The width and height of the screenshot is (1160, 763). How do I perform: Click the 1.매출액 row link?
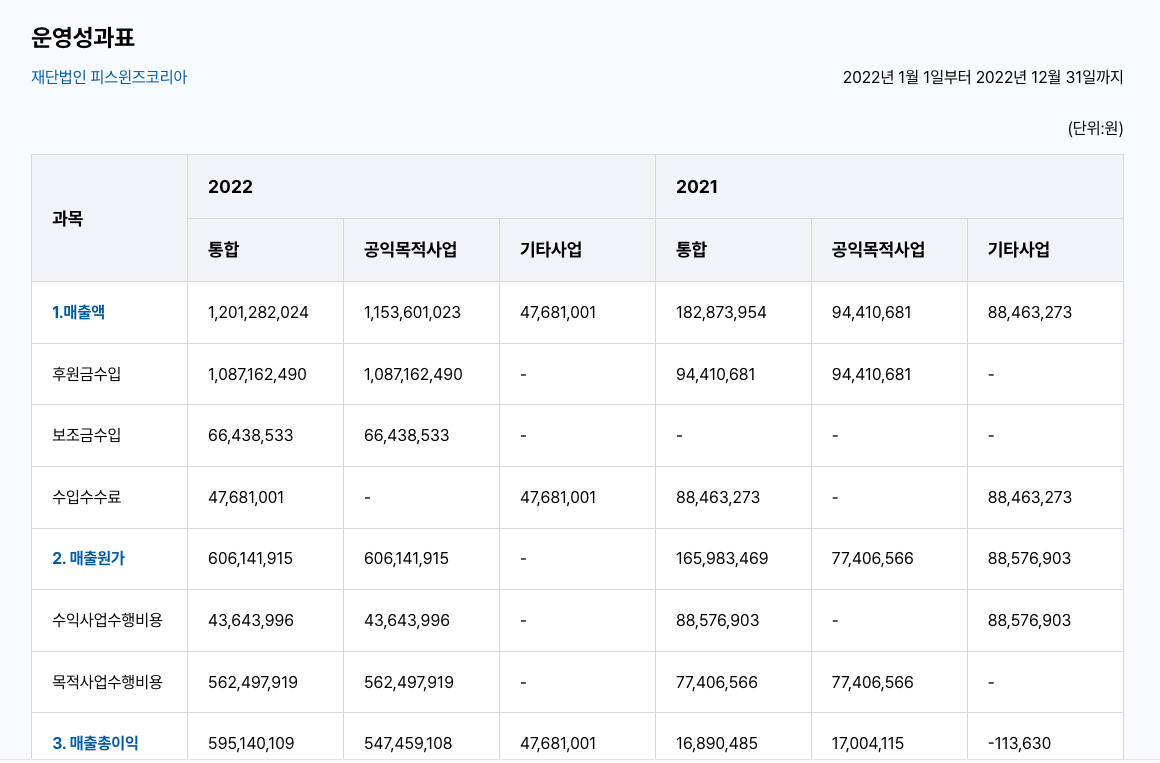click(x=78, y=312)
